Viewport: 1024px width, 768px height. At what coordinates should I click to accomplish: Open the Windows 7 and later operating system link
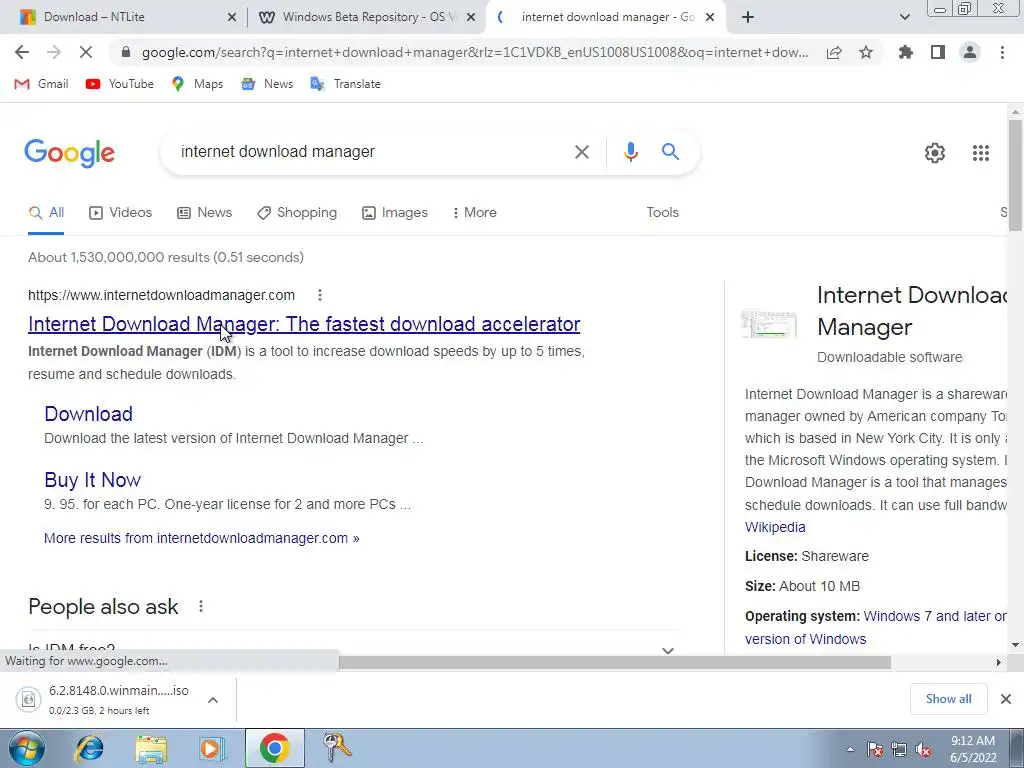pos(876,627)
